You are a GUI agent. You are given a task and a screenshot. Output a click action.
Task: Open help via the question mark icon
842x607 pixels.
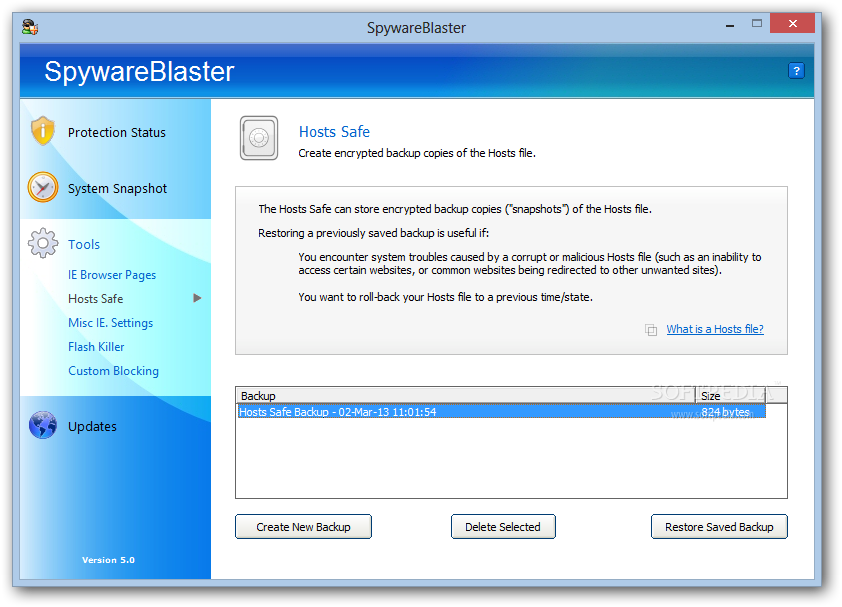[796, 70]
